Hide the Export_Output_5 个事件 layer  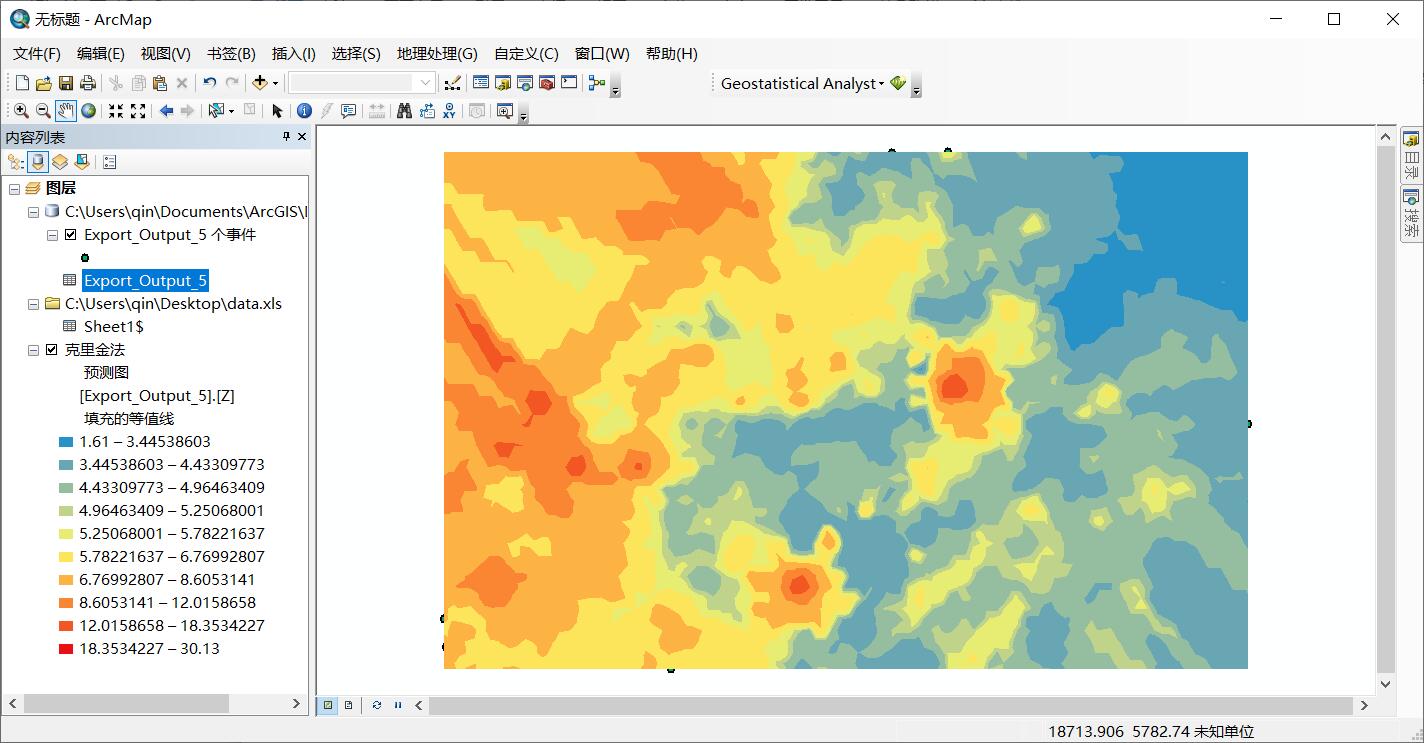pos(70,235)
